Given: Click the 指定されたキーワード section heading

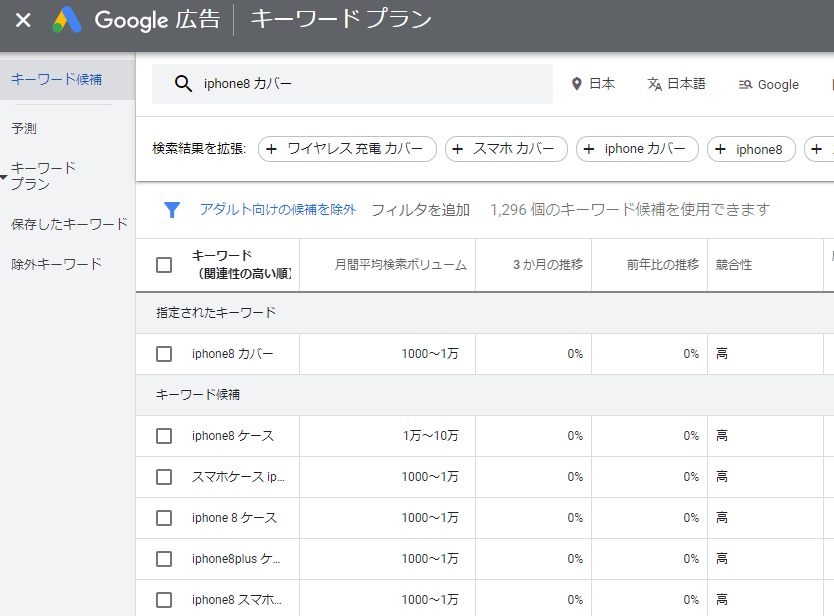Looking at the screenshot, I should [x=216, y=312].
